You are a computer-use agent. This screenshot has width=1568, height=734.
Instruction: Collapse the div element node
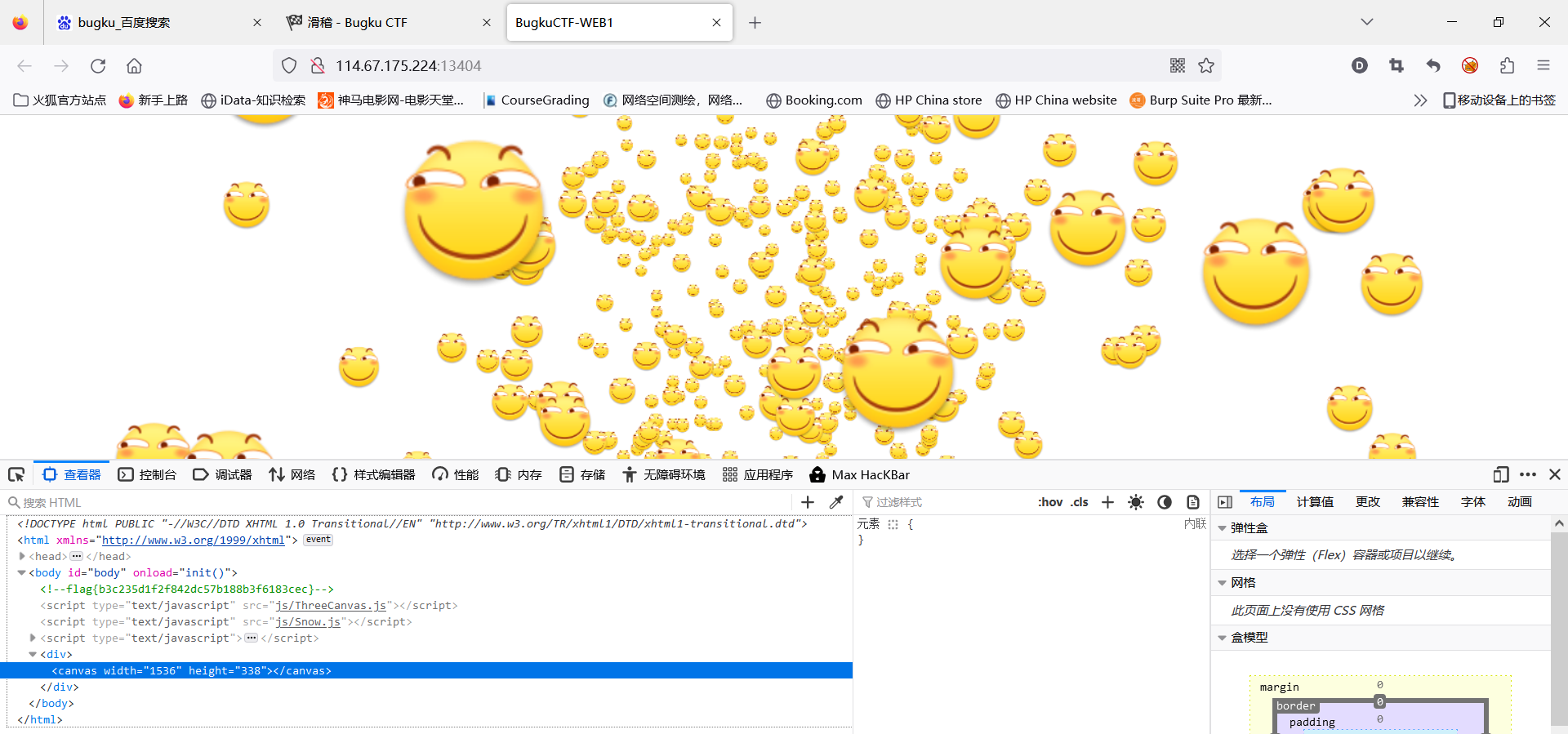click(x=33, y=654)
